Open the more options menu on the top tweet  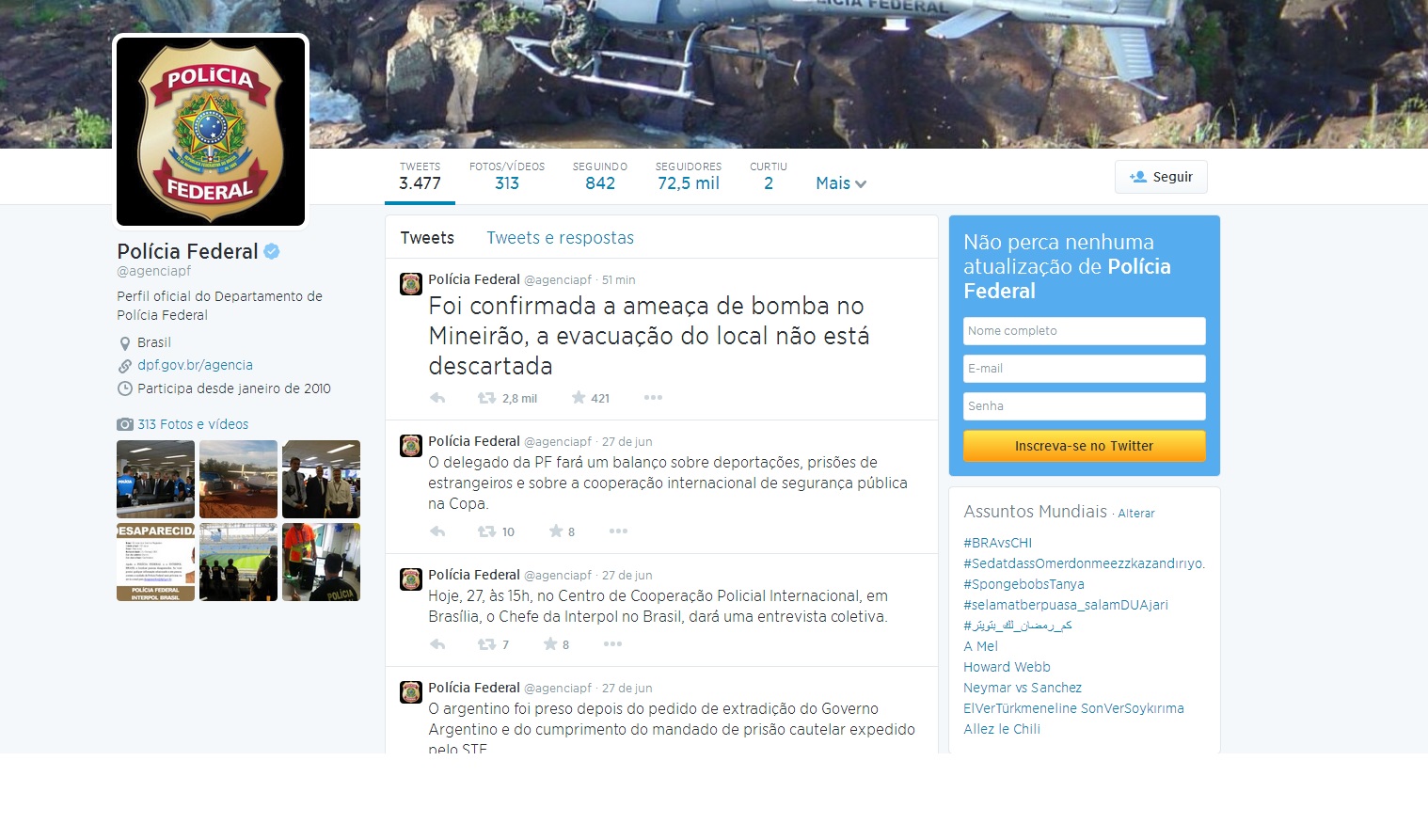point(653,398)
